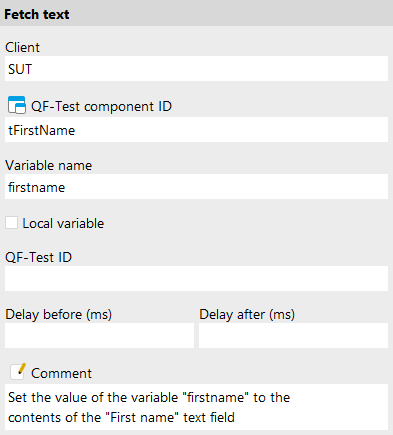Click the QF-Test ID label

(x=39, y=257)
